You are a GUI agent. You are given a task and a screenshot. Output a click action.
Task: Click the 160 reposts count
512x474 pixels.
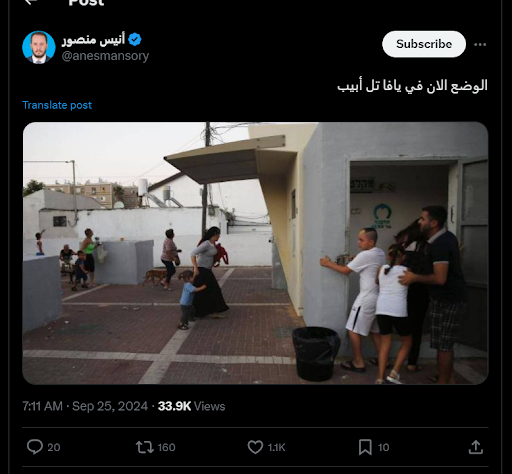(166, 447)
